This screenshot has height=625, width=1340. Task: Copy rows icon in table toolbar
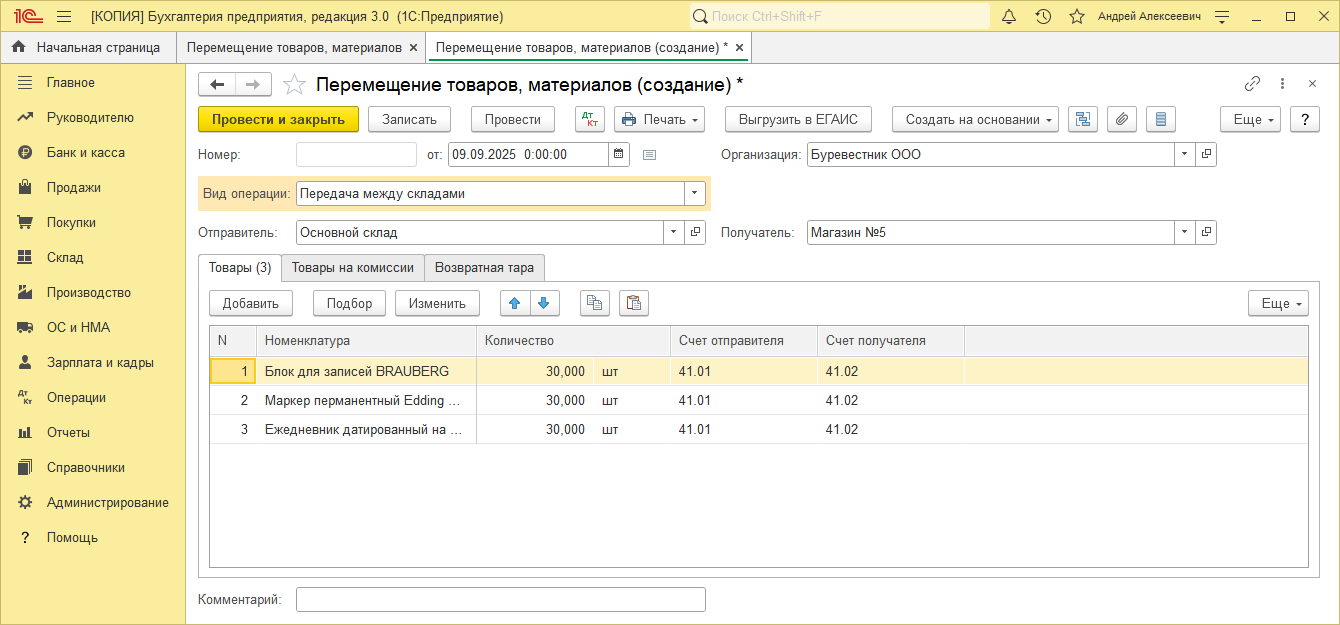[x=595, y=303]
